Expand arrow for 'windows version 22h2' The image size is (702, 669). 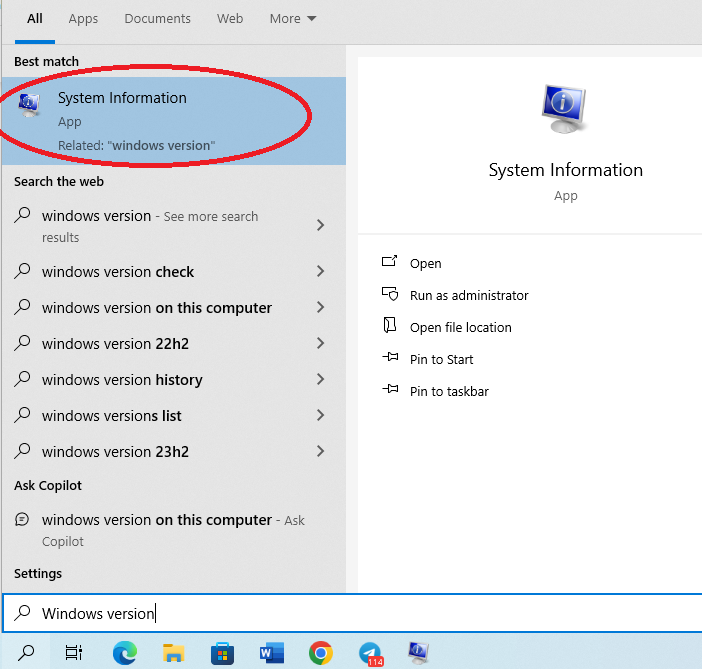click(x=320, y=343)
